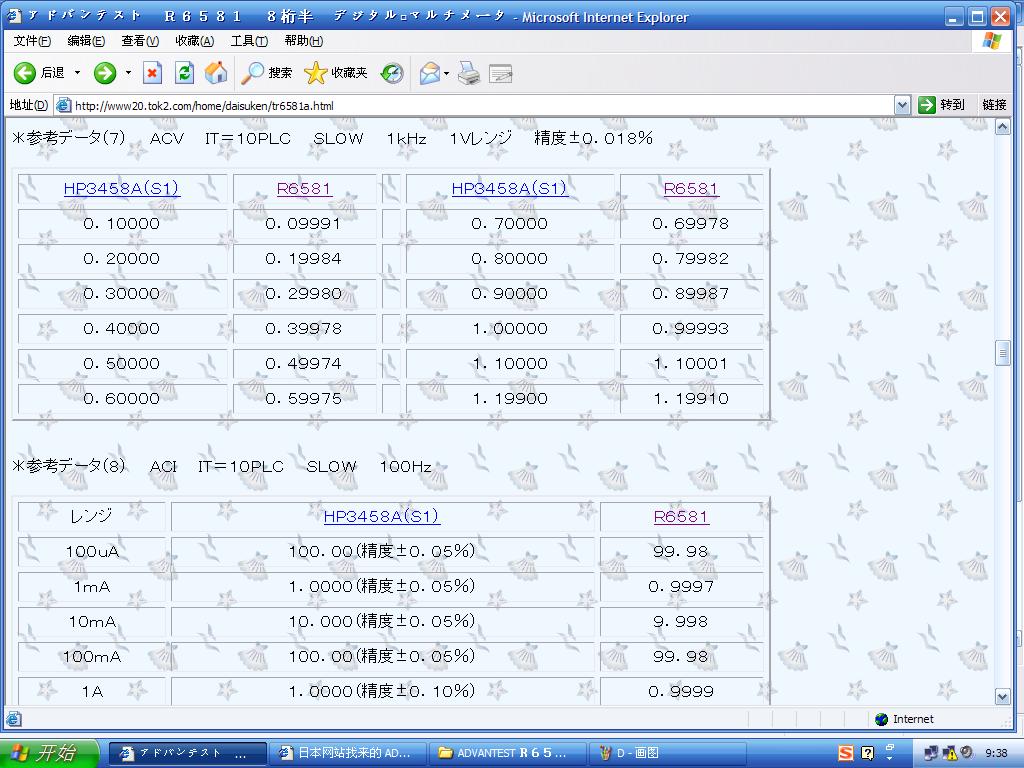Click the scrollbar down arrow
The image size is (1024, 768).
[x=1002, y=697]
